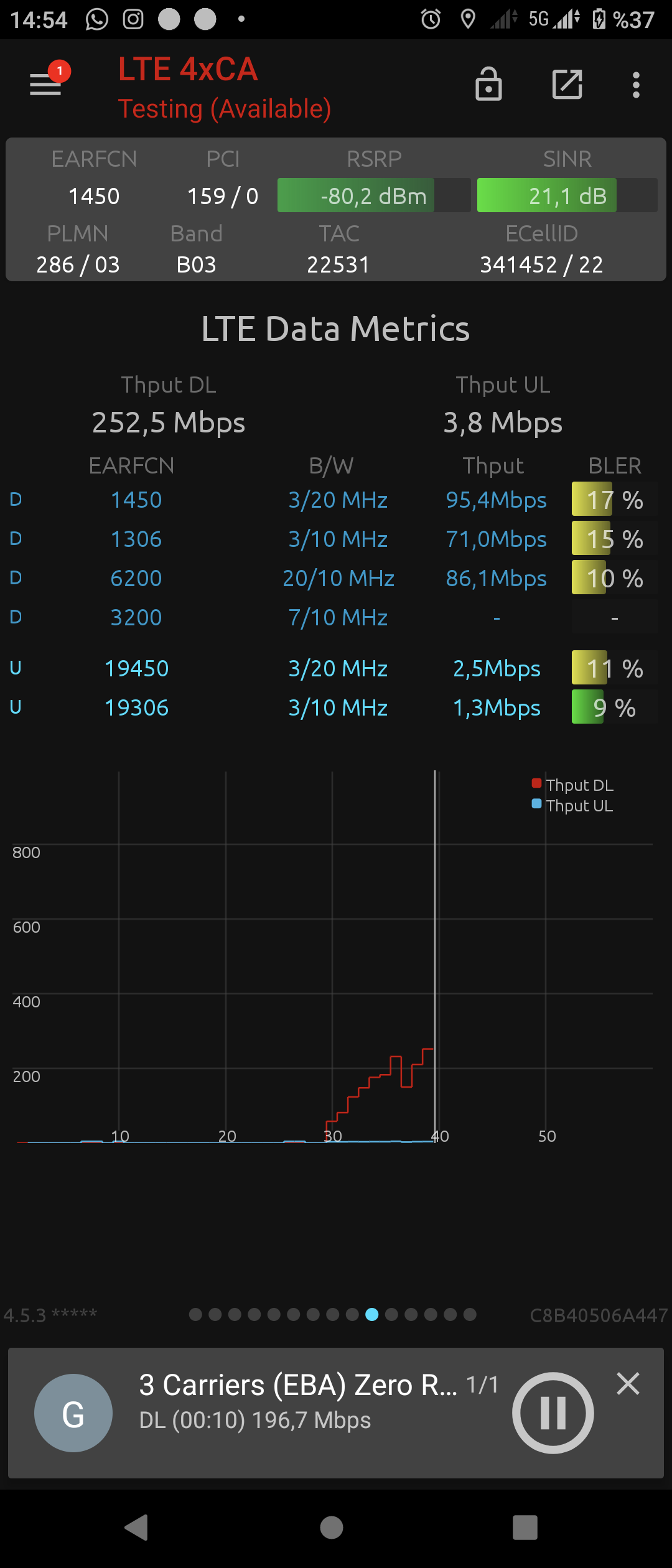Open the hamburger menu with notification badge
672x1568 pixels.
click(47, 82)
